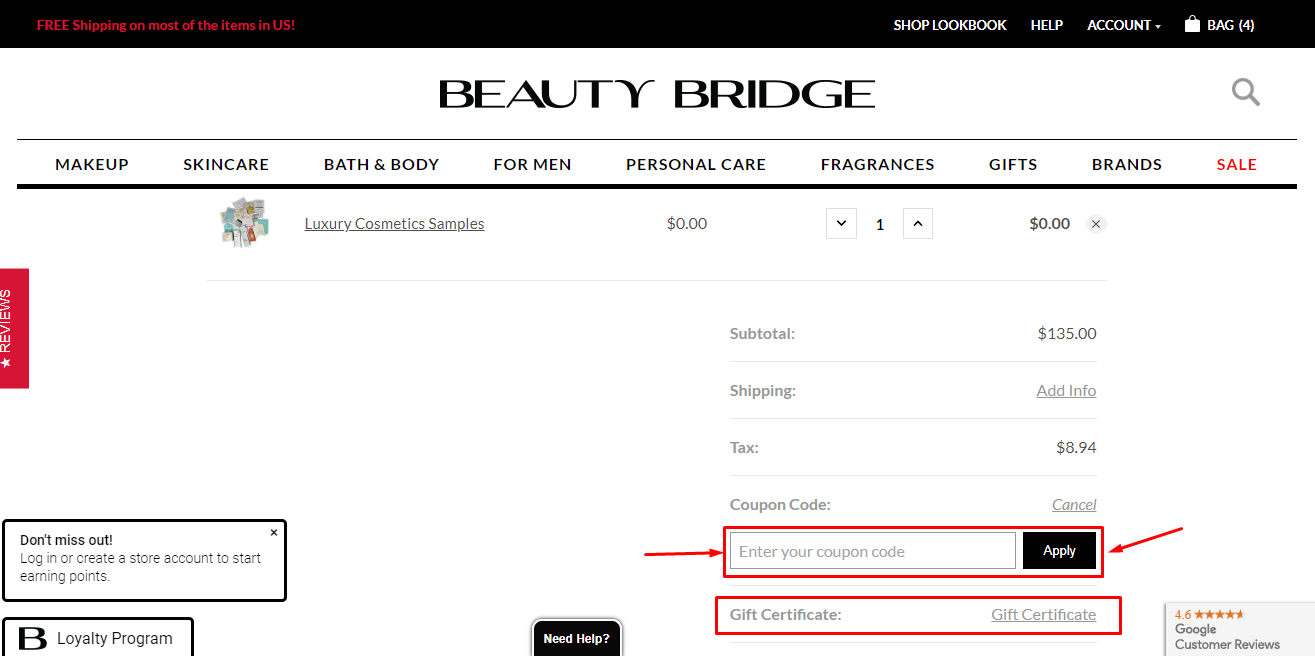Open the Brands menu
The height and width of the screenshot is (656, 1315).
[1127, 164]
